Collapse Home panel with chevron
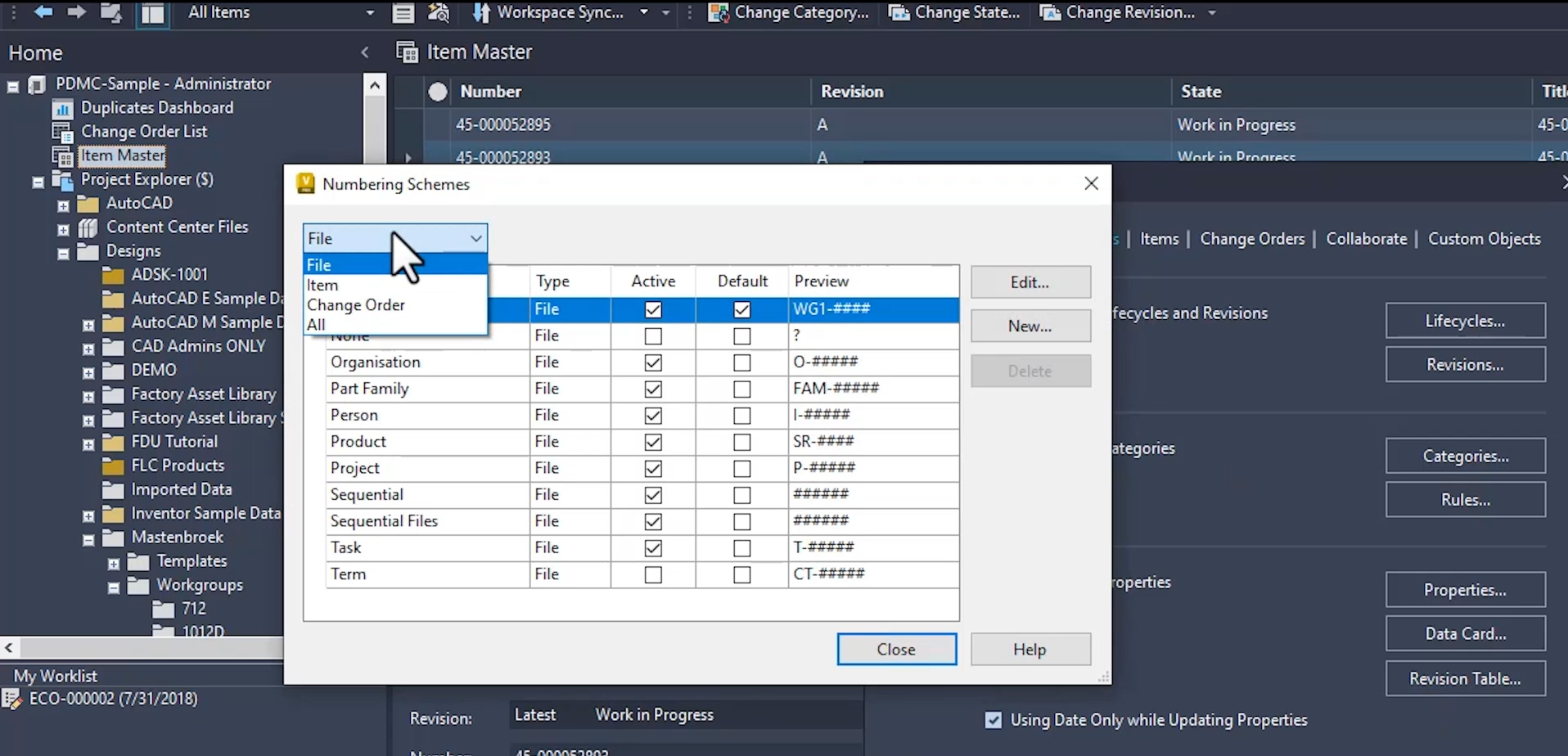 365,52
